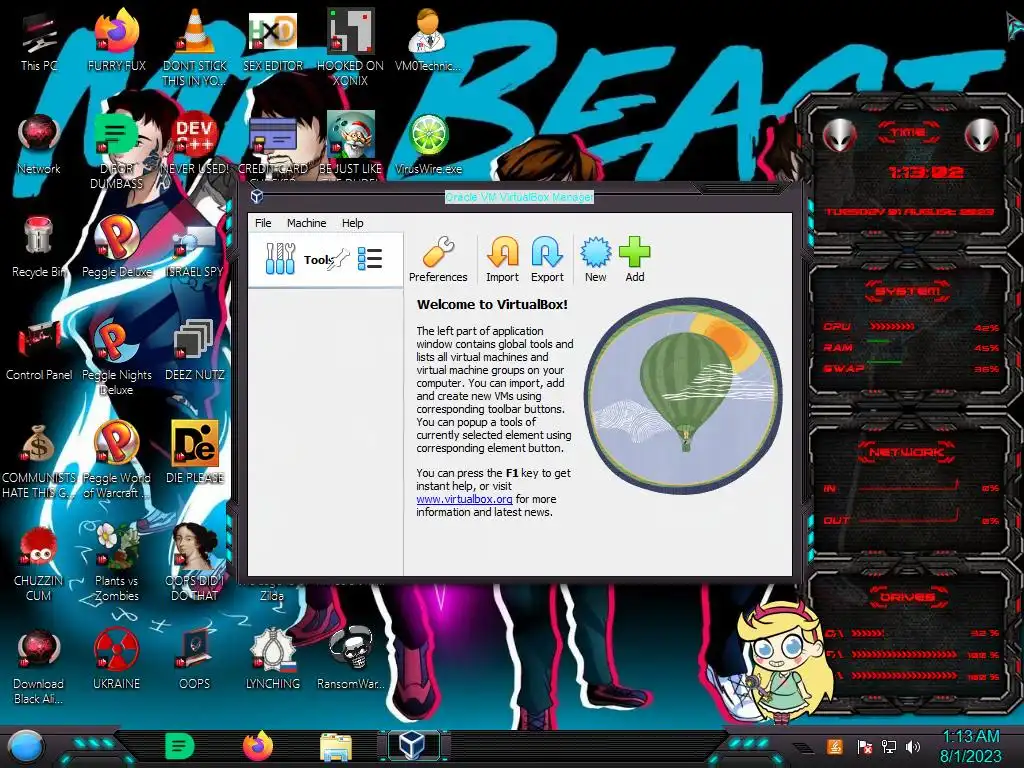Select the Peggle World of Warcraft shortcut
The image size is (1024, 768).
pyautogui.click(x=117, y=460)
